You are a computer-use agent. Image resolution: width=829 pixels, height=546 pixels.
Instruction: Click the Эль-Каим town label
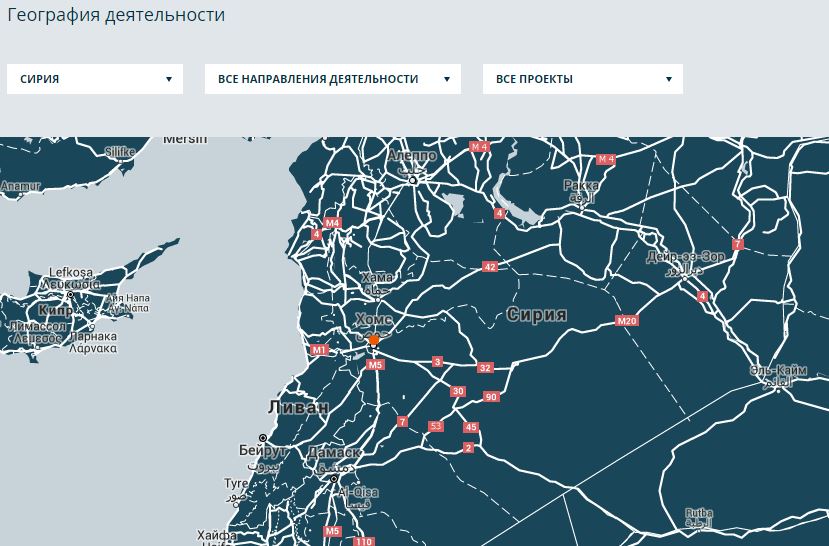[x=778, y=370]
